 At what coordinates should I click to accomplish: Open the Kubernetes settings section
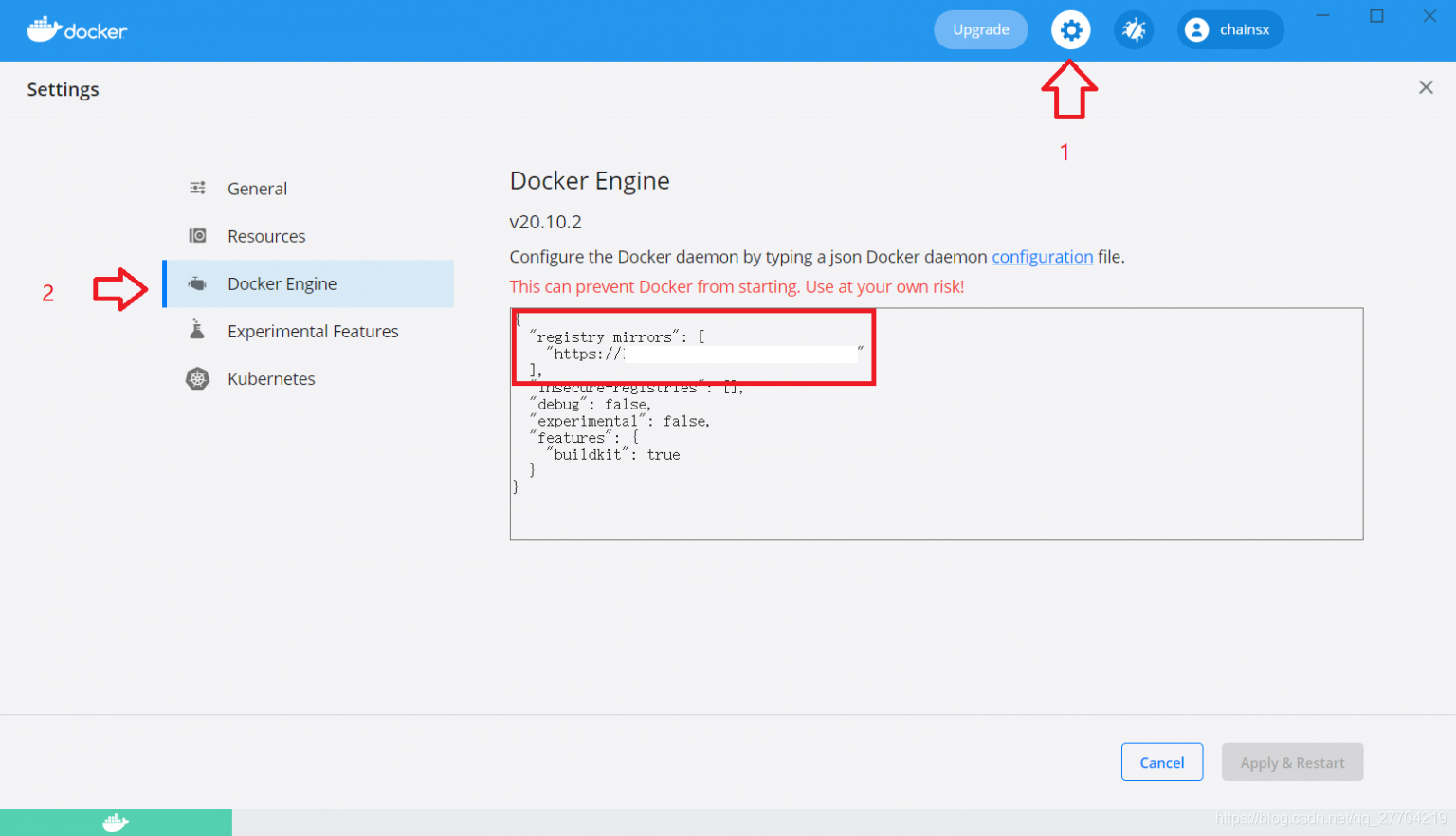click(271, 377)
